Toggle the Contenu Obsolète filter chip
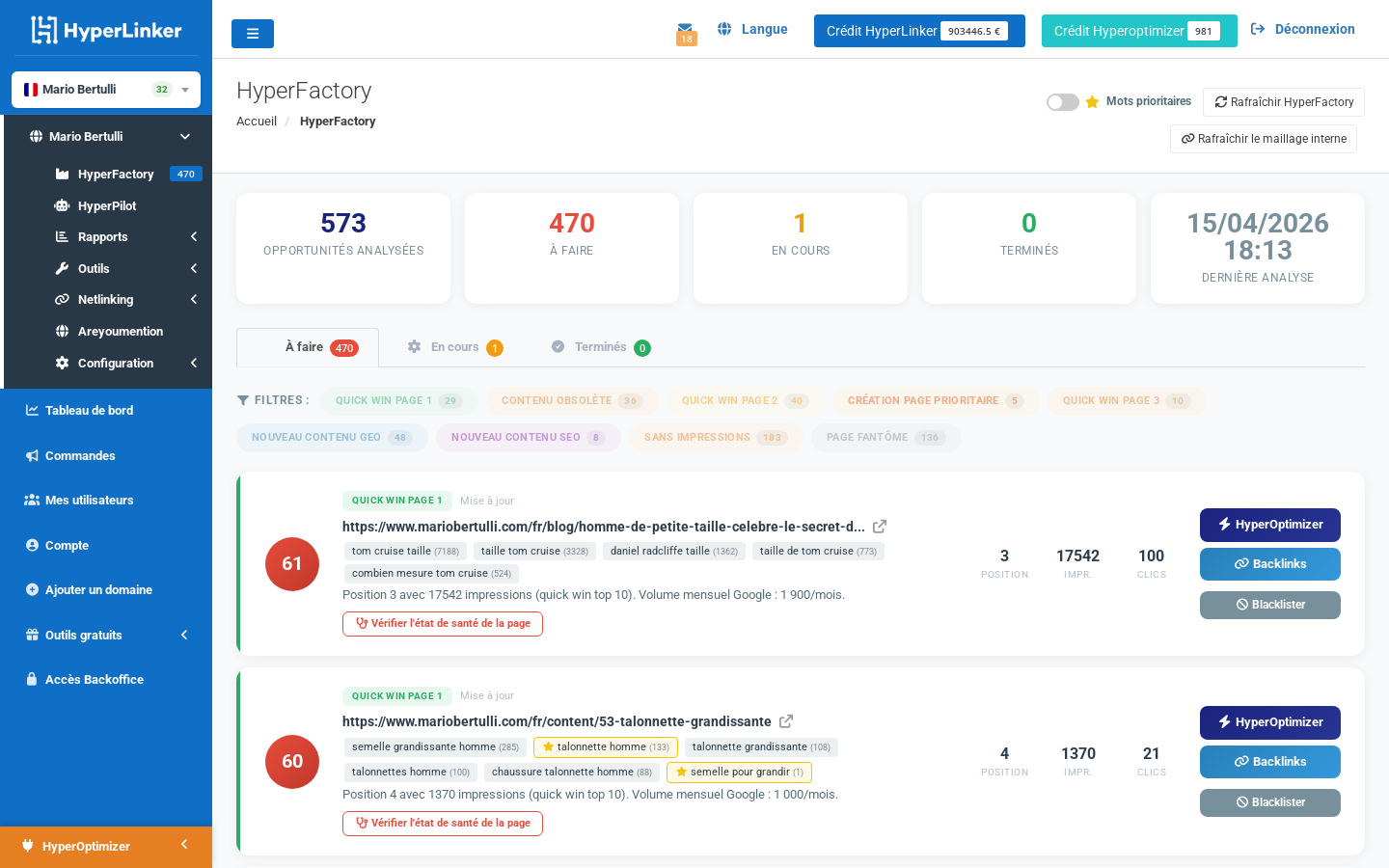The height and width of the screenshot is (868, 1389). (x=572, y=400)
